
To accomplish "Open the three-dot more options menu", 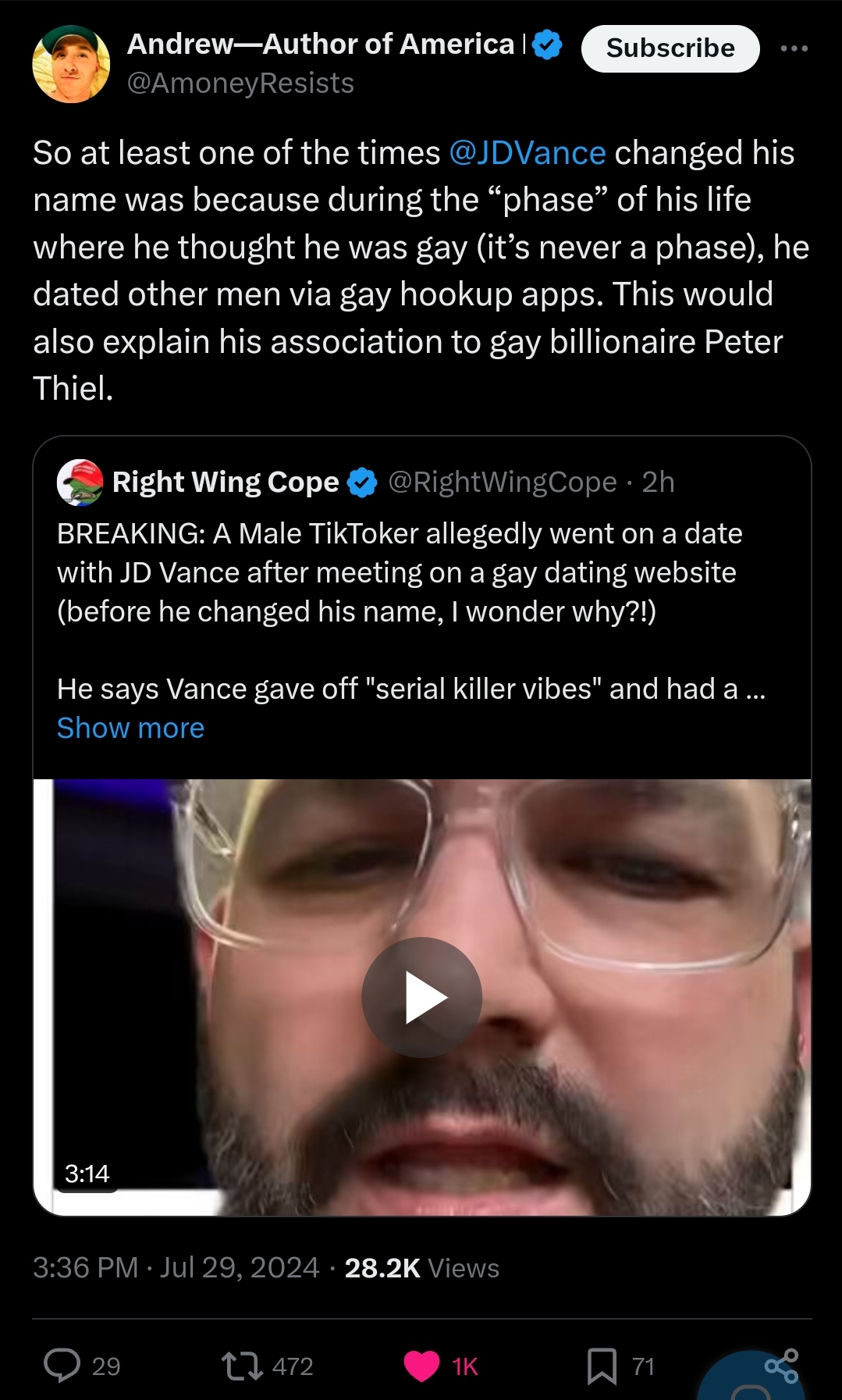I will pyautogui.click(x=794, y=48).
